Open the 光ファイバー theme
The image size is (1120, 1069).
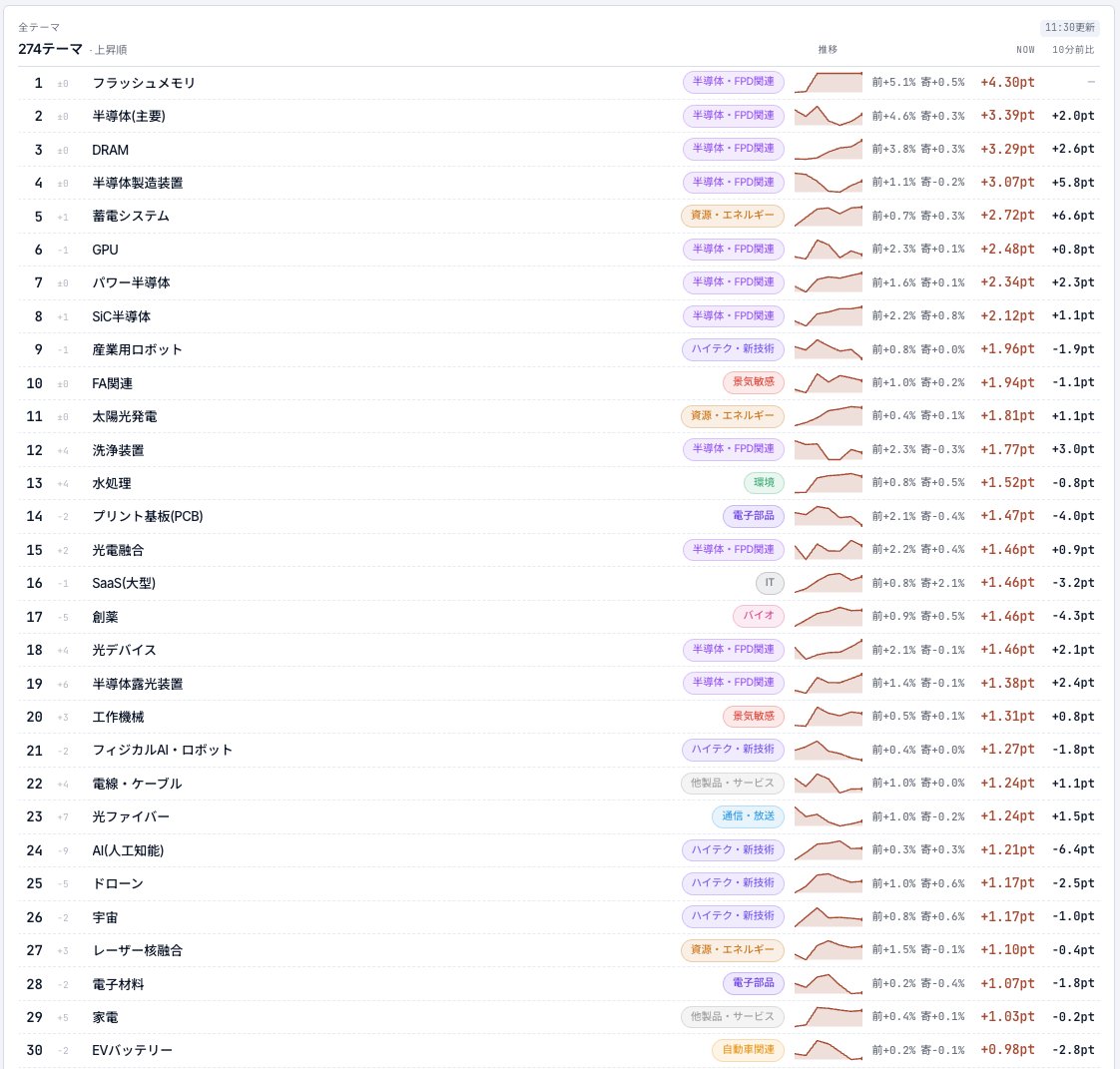(x=131, y=816)
